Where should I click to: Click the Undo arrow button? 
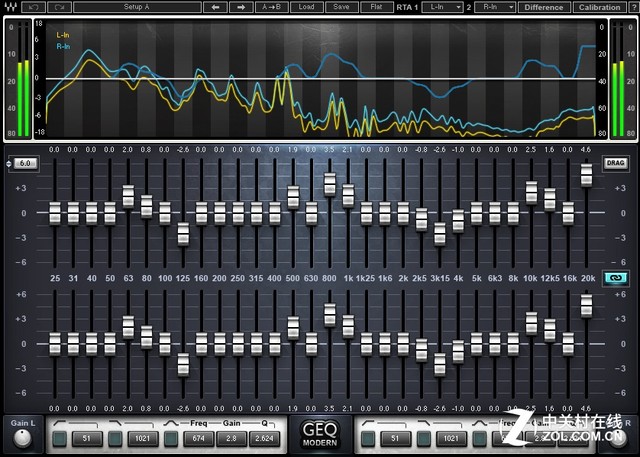coord(33,7)
